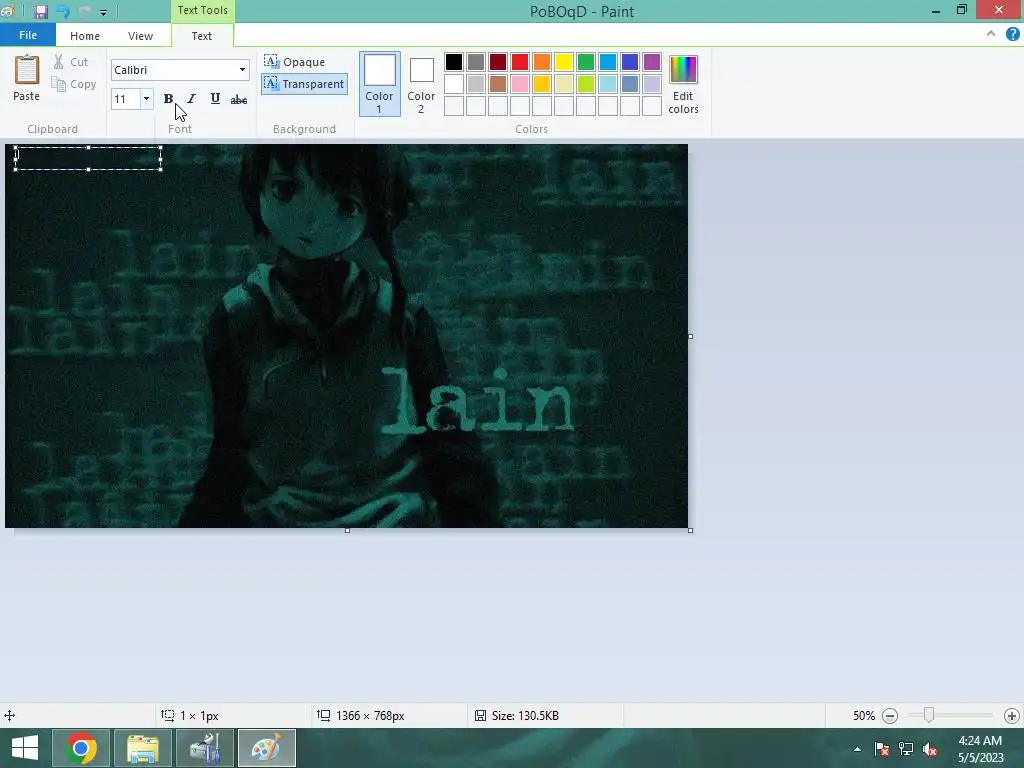Click the Undo arrow in quick access toolbar
The width and height of the screenshot is (1024, 768).
63,12
